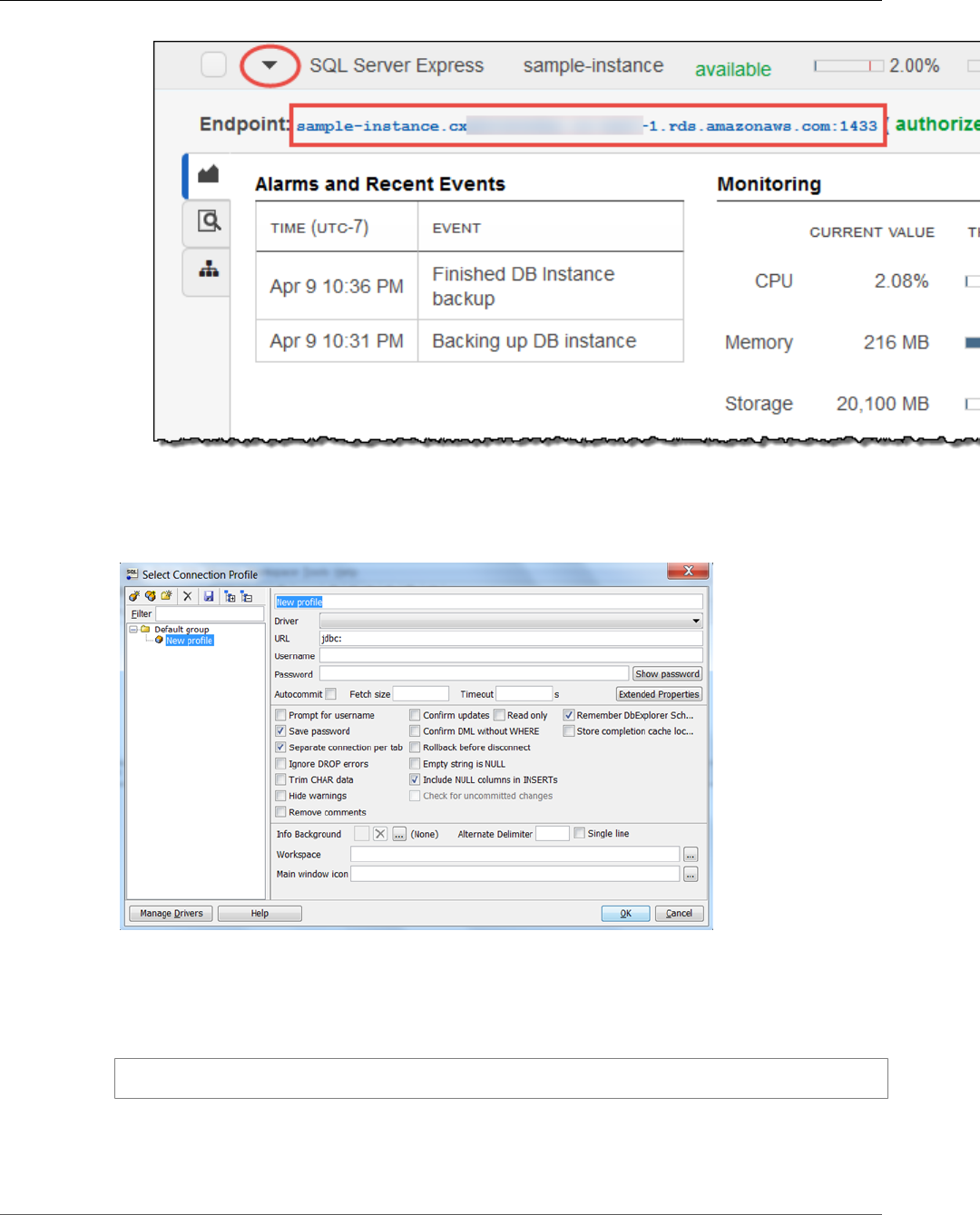The image size is (980, 1215).
Task: Open Extended Properties
Action: [x=659, y=694]
